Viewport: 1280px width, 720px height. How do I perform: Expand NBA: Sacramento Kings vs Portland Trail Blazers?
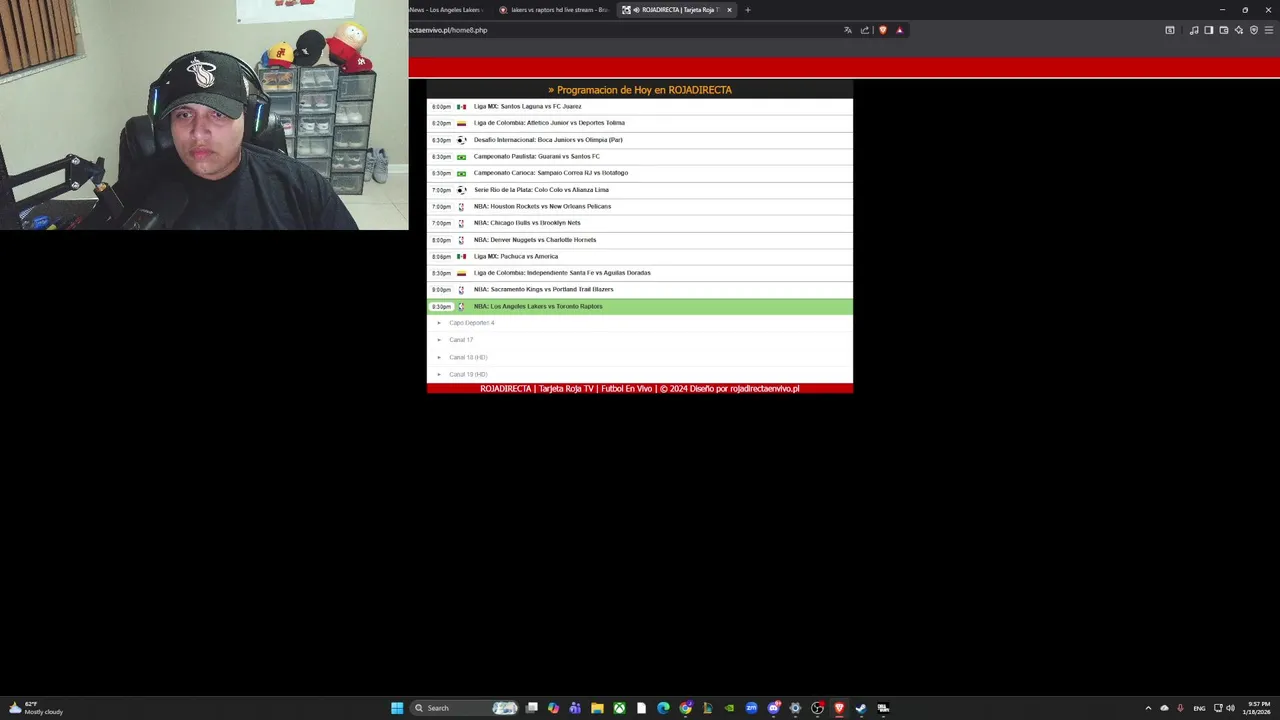[x=640, y=289]
